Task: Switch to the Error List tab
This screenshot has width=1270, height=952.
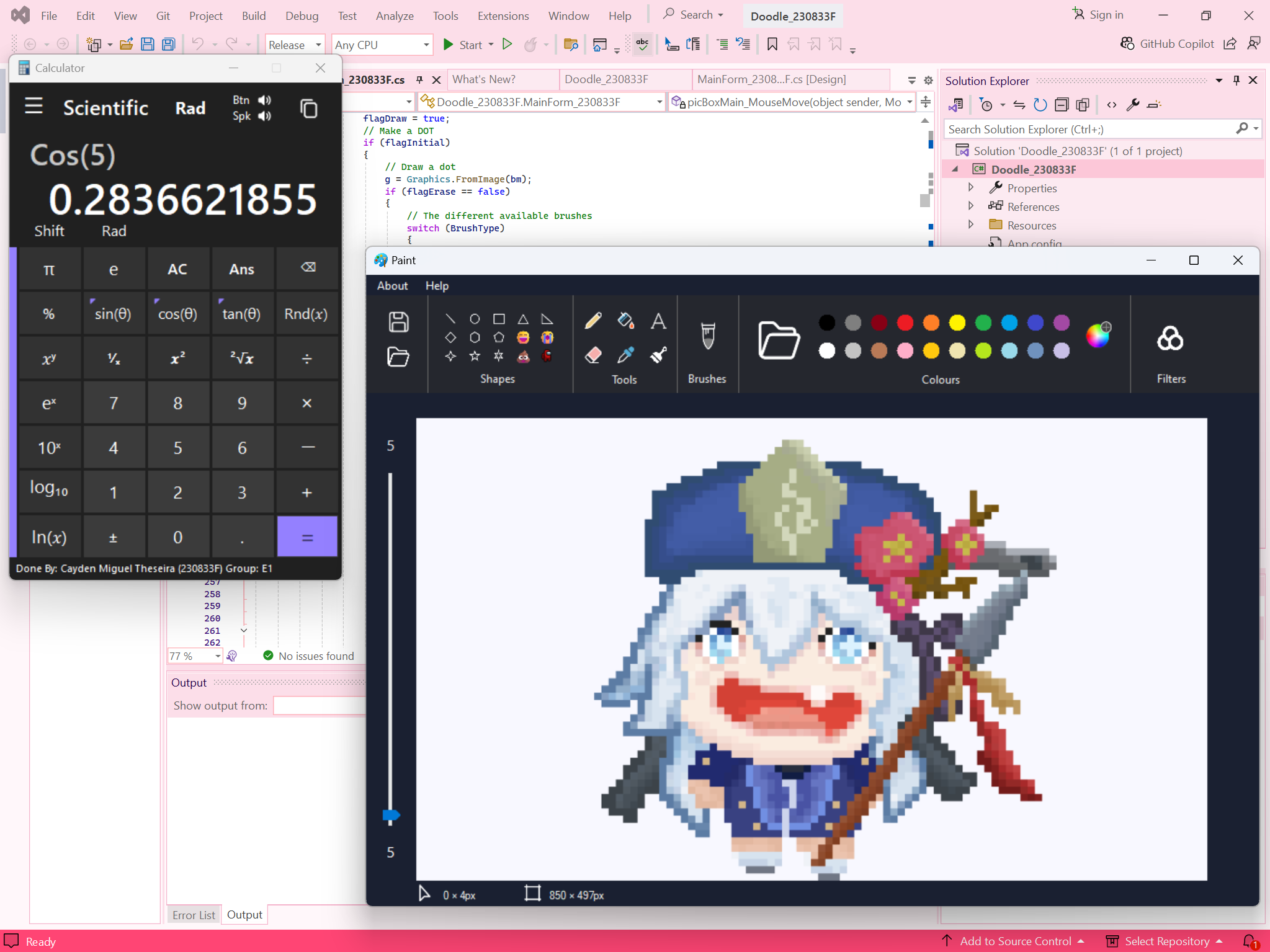Action: click(193, 914)
